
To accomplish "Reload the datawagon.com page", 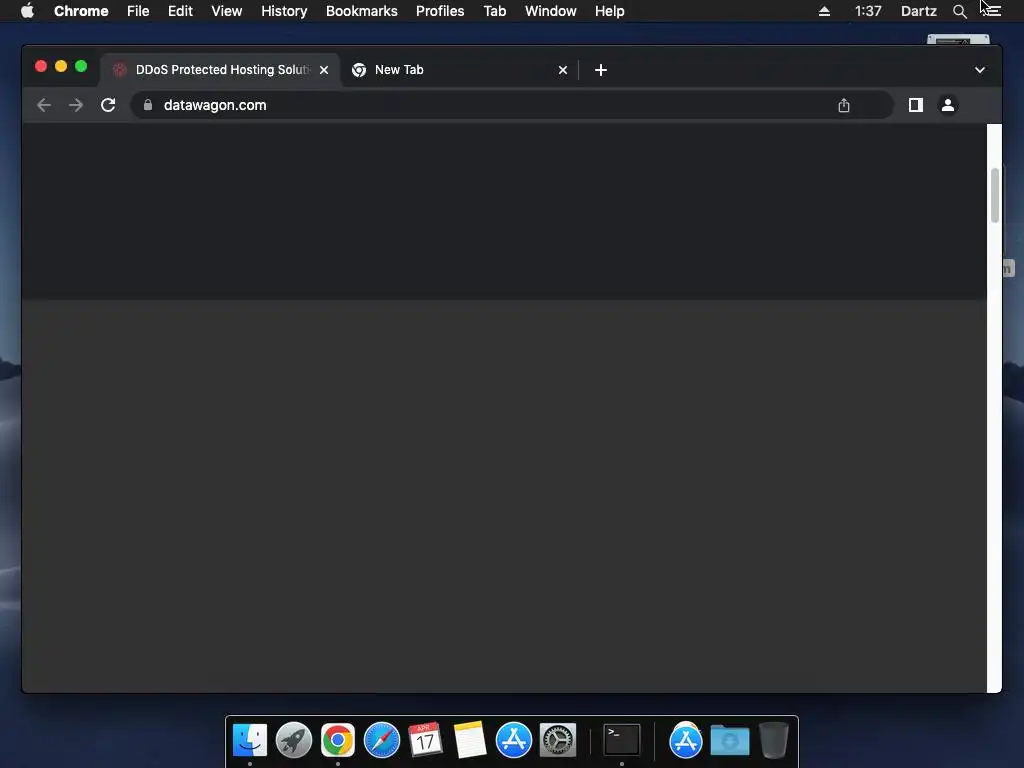I will tap(108, 105).
